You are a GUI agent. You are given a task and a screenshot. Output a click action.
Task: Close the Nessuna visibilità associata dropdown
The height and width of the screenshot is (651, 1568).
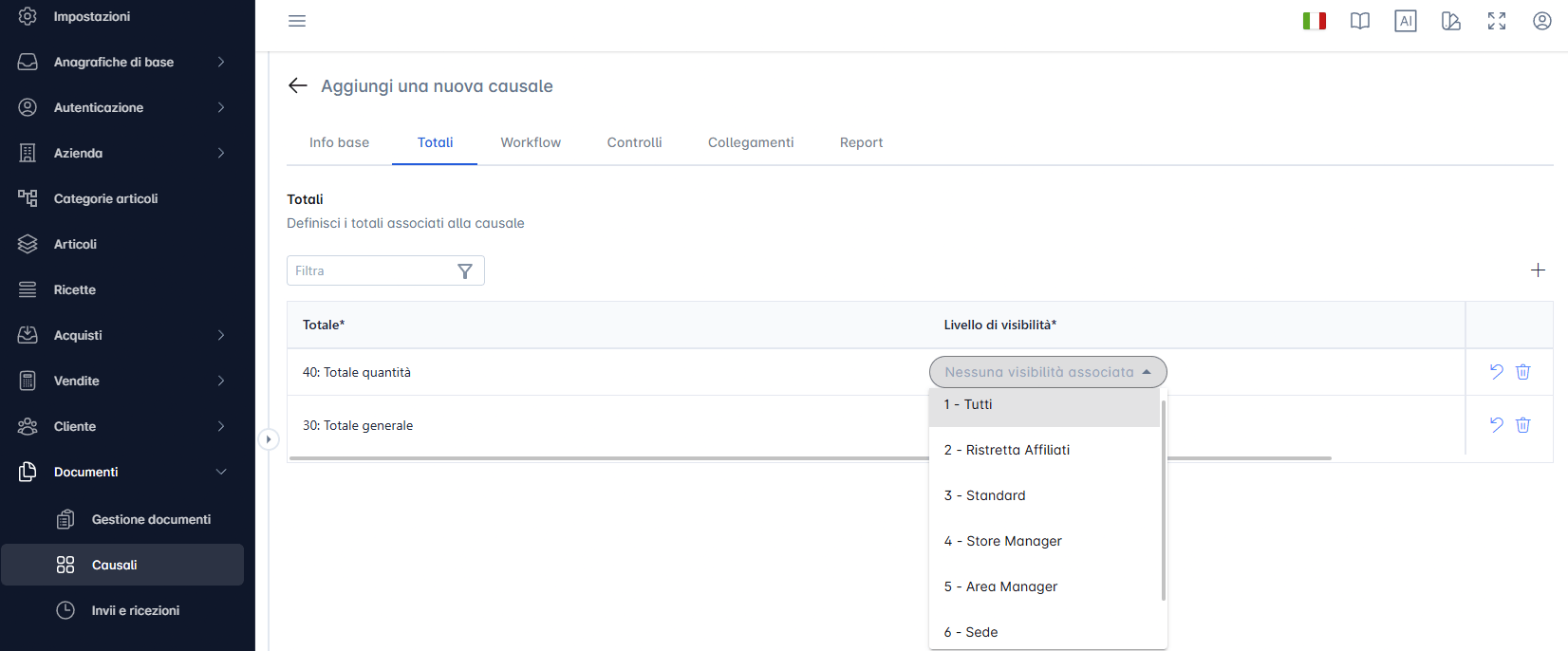[1048, 372]
